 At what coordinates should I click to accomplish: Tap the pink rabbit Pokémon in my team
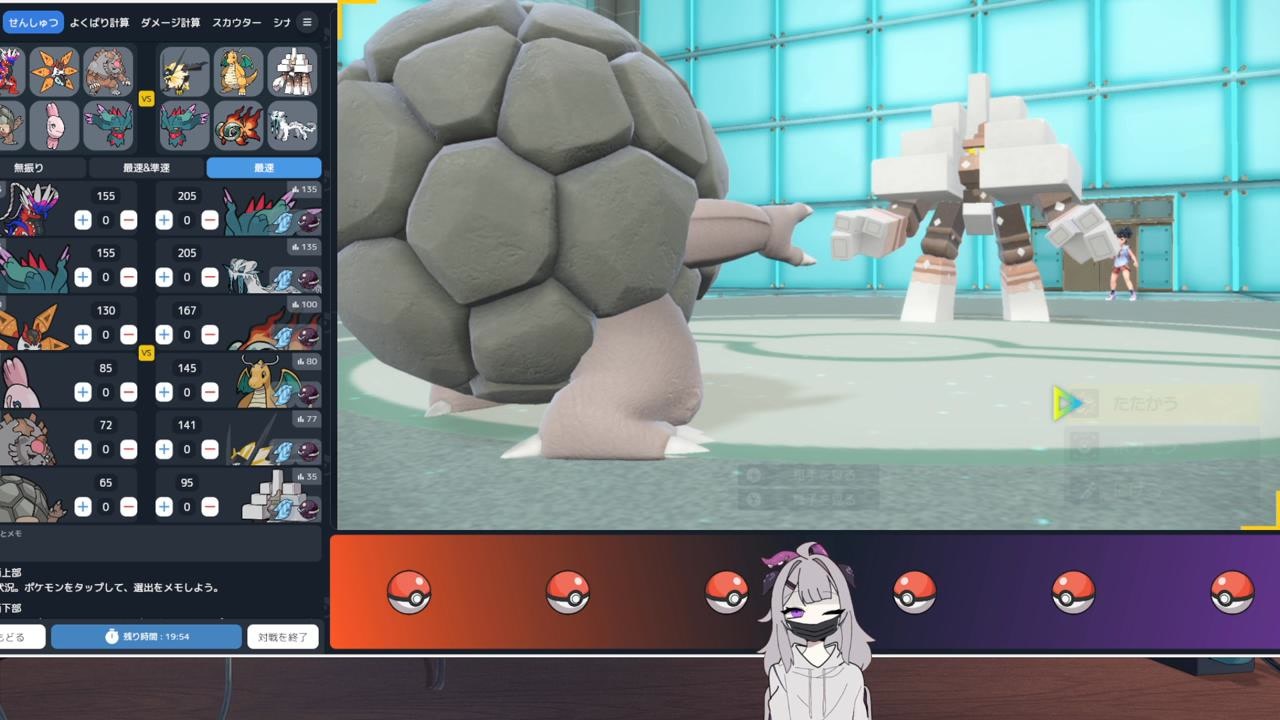click(x=54, y=125)
